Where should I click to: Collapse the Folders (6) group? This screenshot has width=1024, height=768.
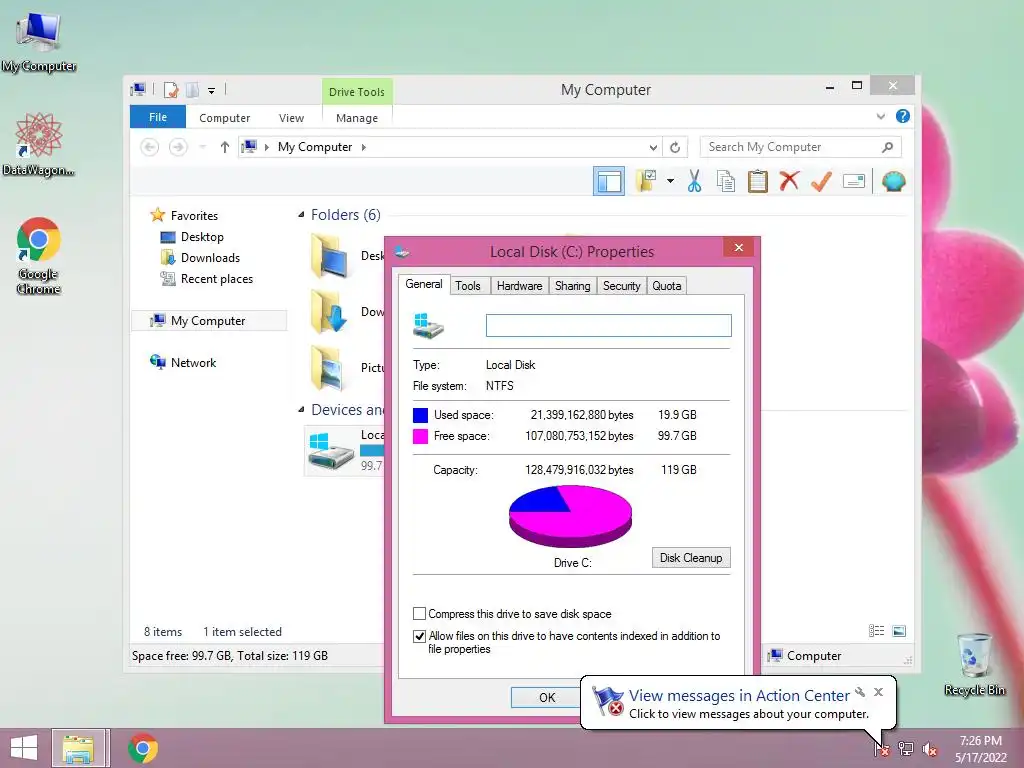[x=301, y=215]
